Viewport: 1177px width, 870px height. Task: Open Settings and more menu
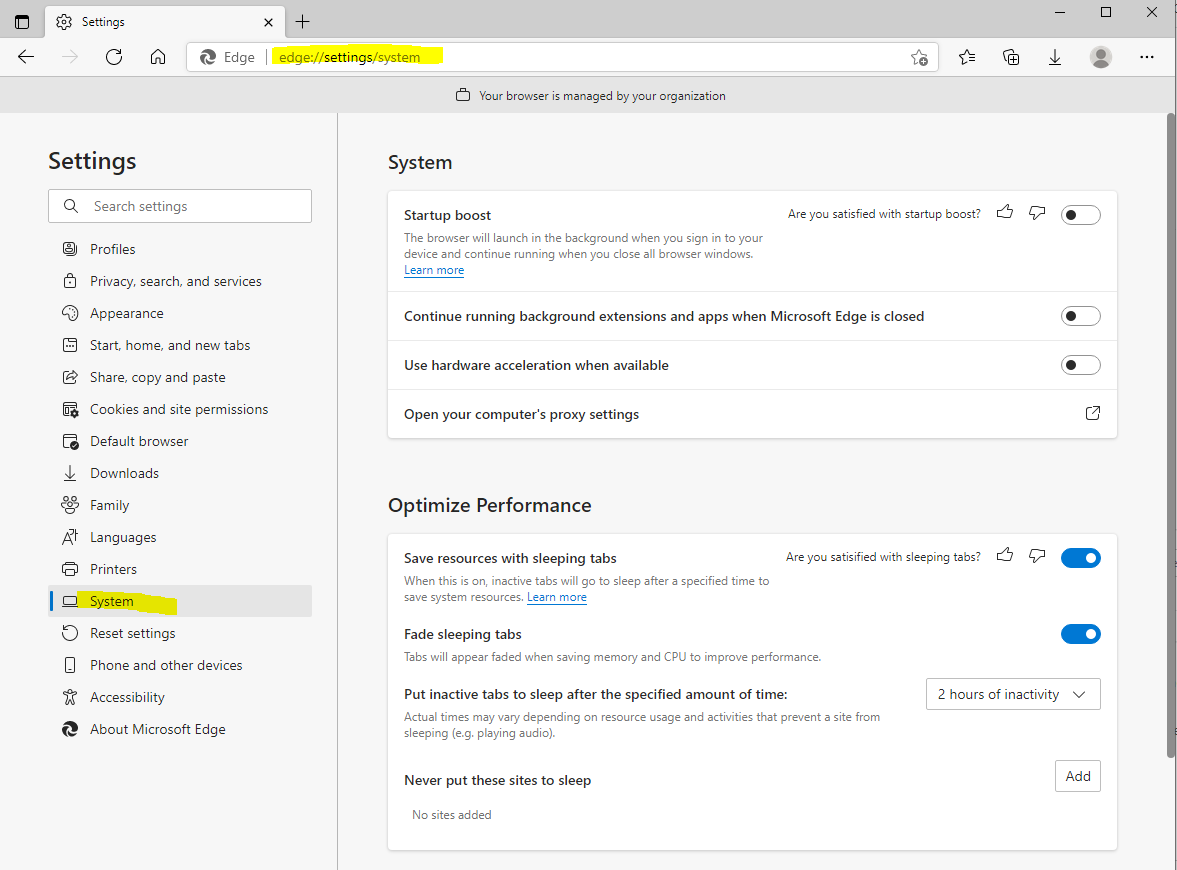(x=1146, y=57)
